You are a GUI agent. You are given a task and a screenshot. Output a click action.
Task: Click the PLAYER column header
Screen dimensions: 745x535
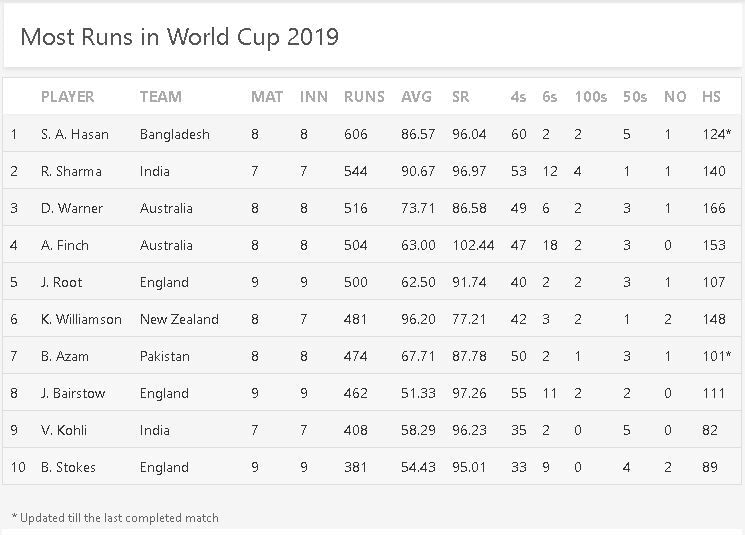point(67,97)
